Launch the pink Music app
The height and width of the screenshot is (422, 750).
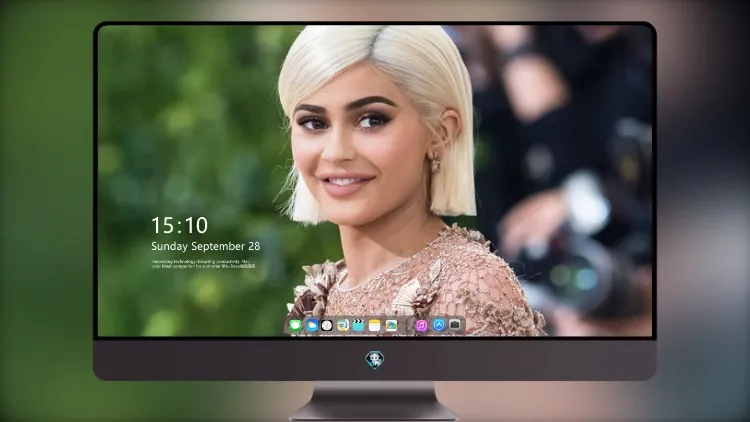(421, 326)
